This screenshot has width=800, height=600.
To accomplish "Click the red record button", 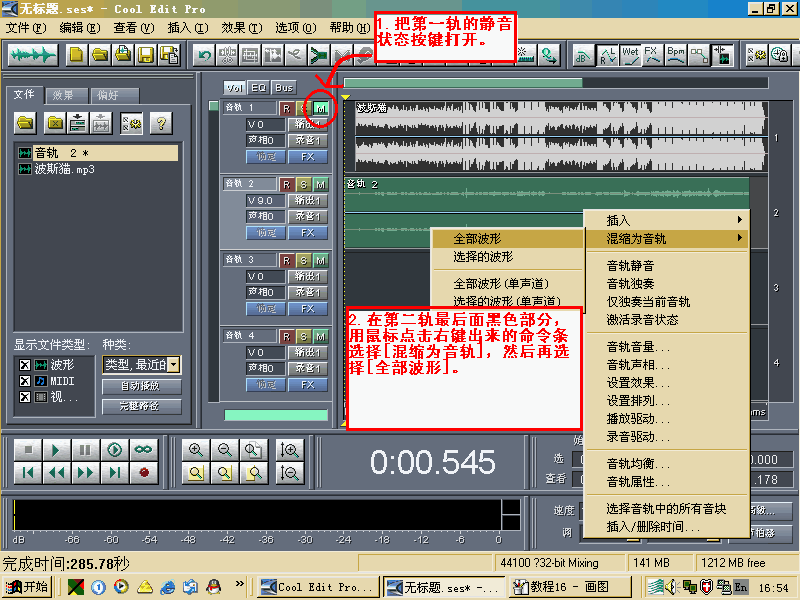I will click(x=144, y=473).
